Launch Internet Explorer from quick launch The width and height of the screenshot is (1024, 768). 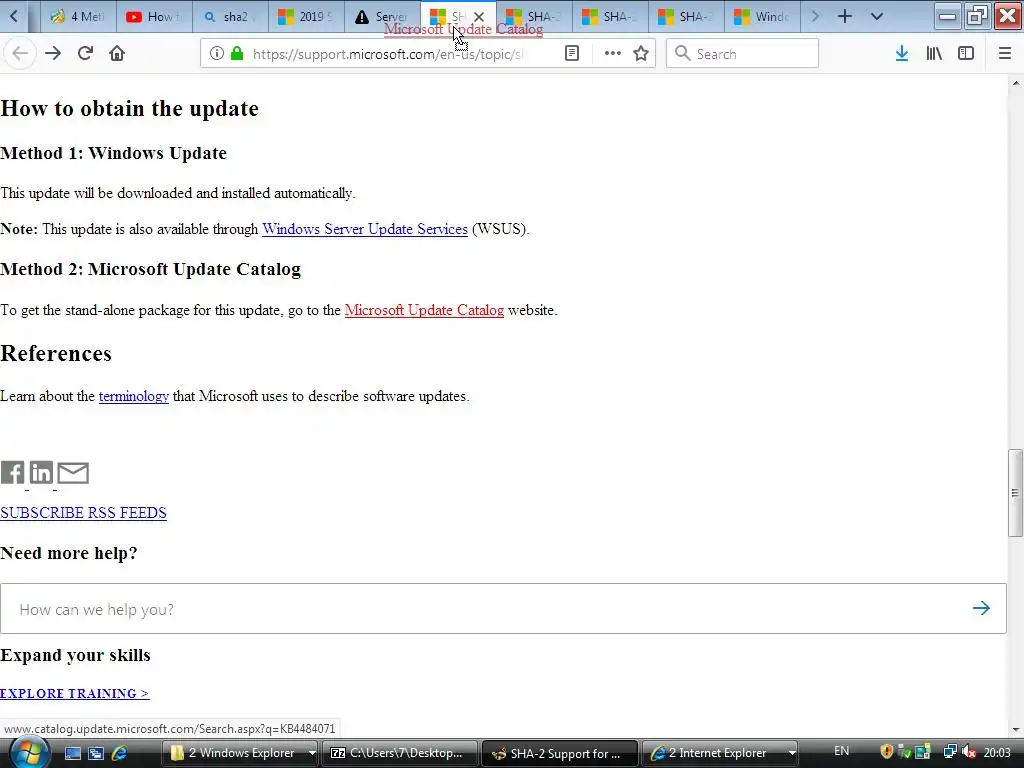click(x=120, y=754)
